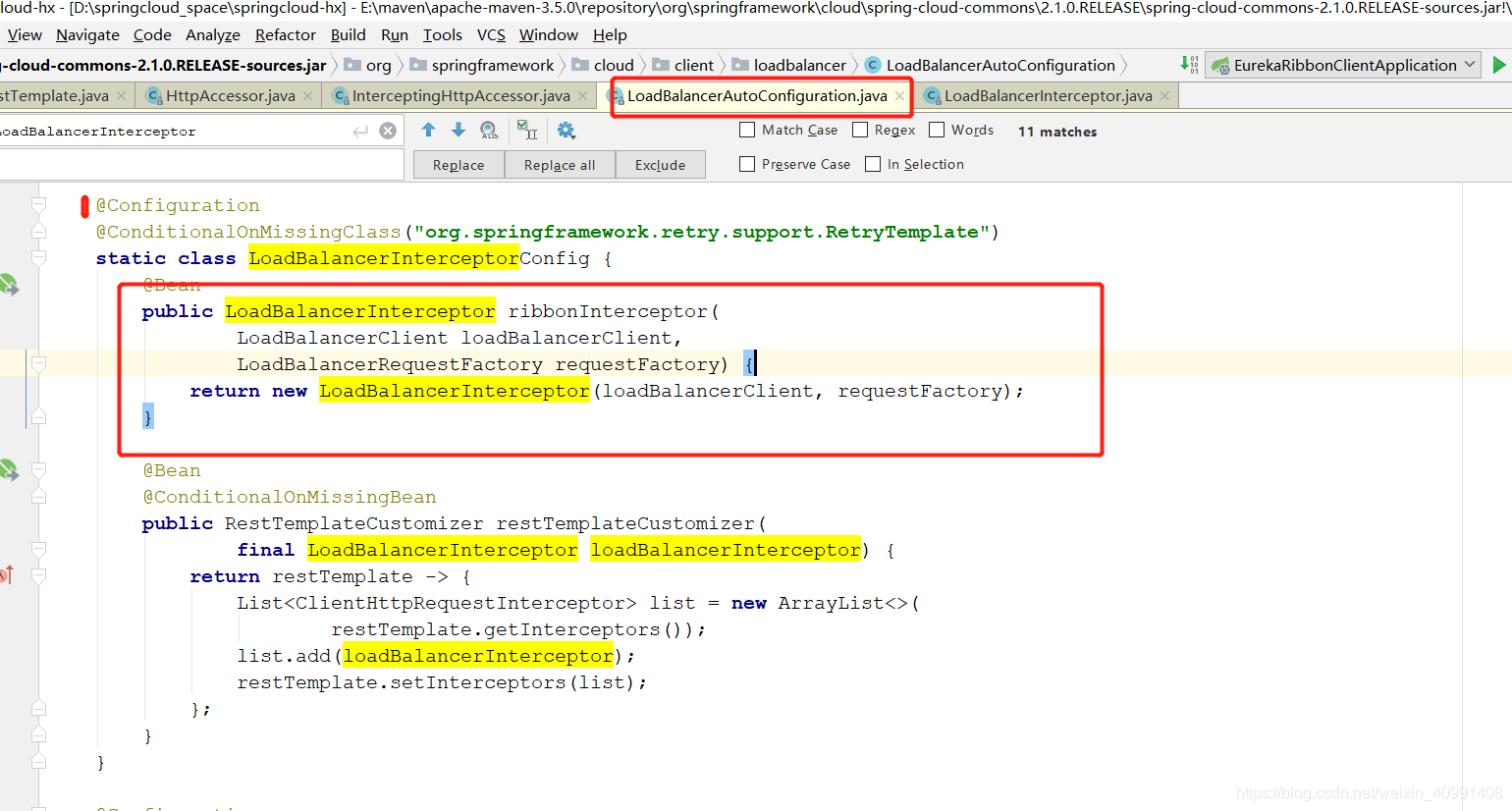Switch to HttpAccessor.java tab
This screenshot has width=1512, height=811.
pyautogui.click(x=230, y=96)
